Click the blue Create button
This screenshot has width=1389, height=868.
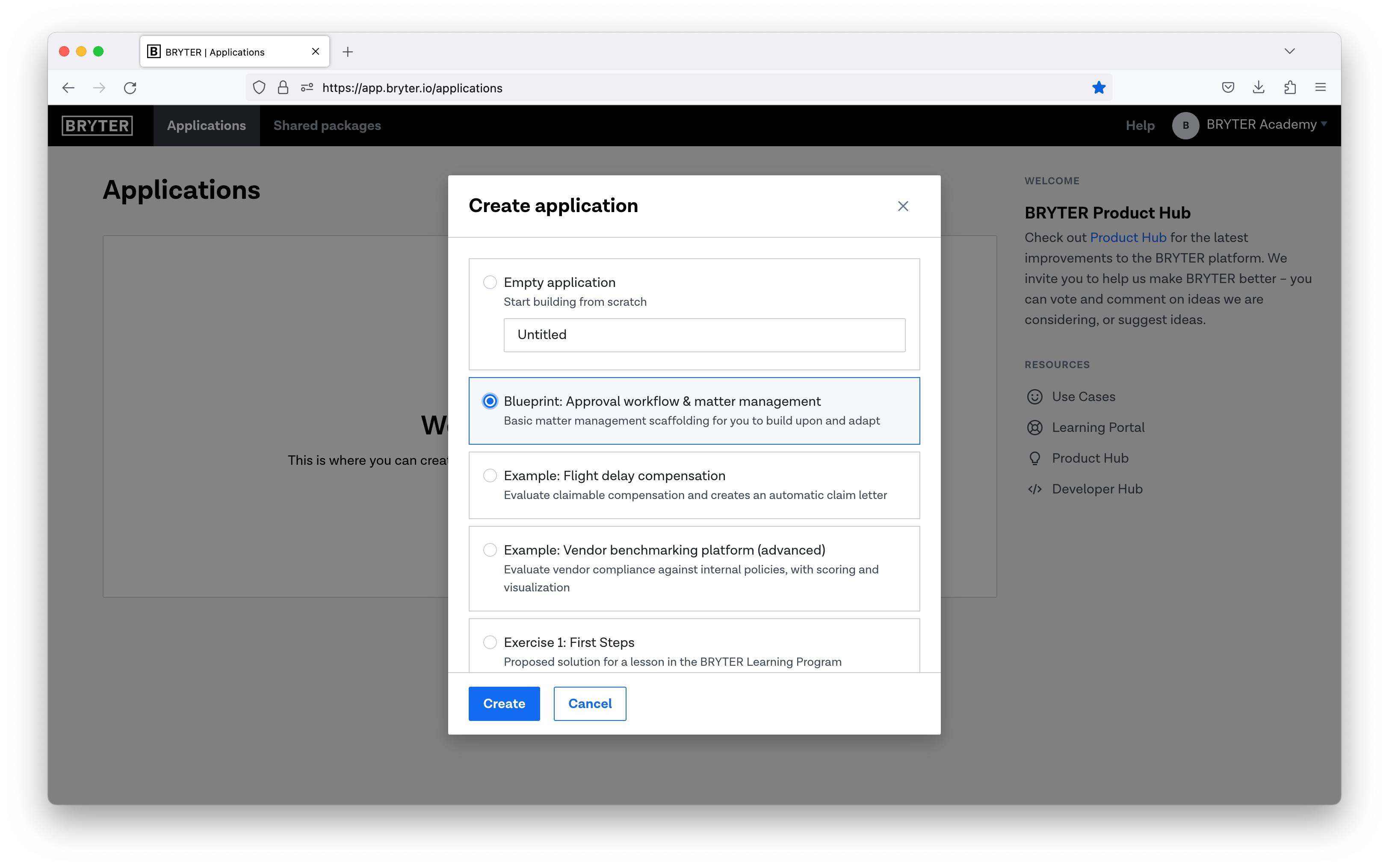click(503, 703)
